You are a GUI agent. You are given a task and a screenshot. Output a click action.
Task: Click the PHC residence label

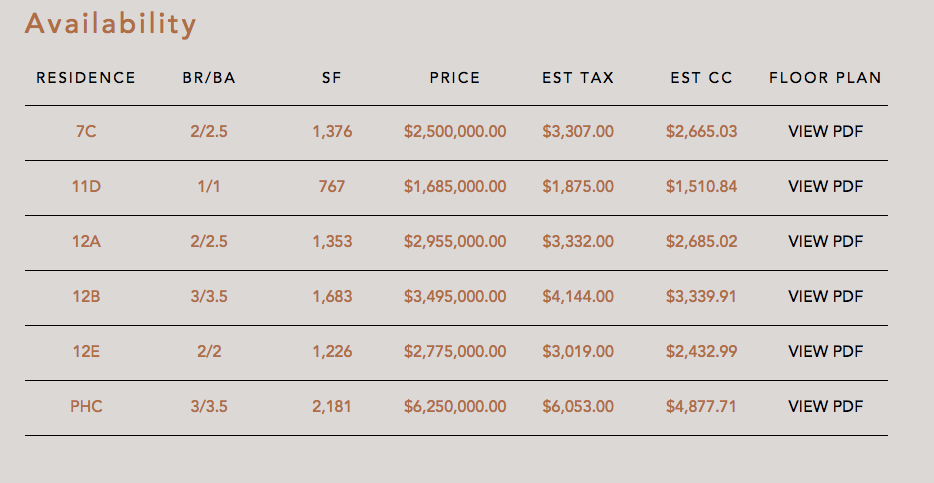pos(86,406)
